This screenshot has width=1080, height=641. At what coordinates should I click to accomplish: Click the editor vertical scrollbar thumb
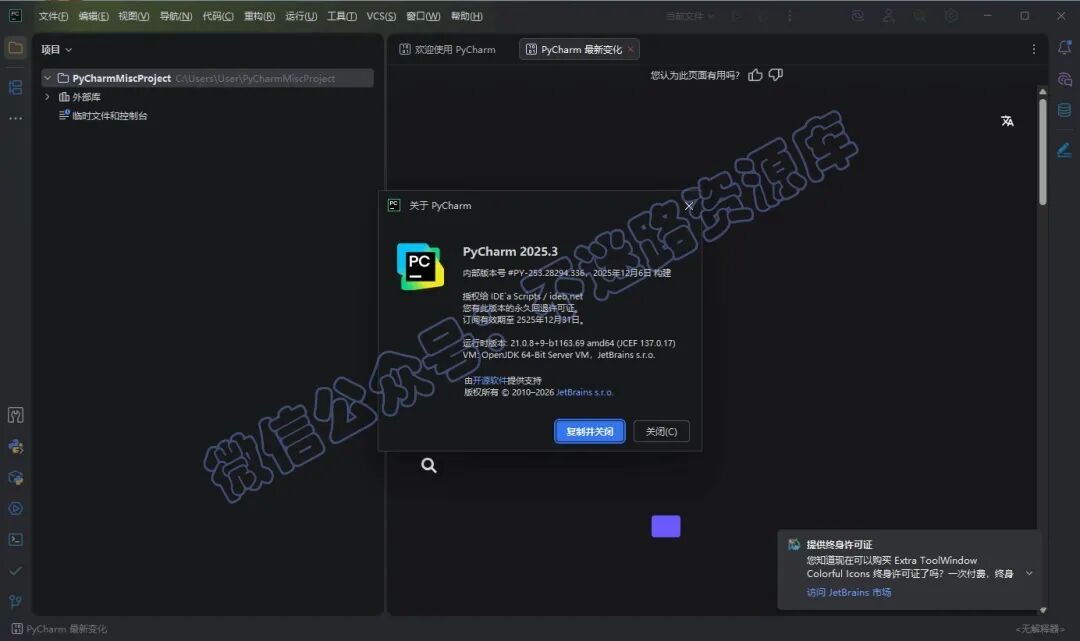1042,151
